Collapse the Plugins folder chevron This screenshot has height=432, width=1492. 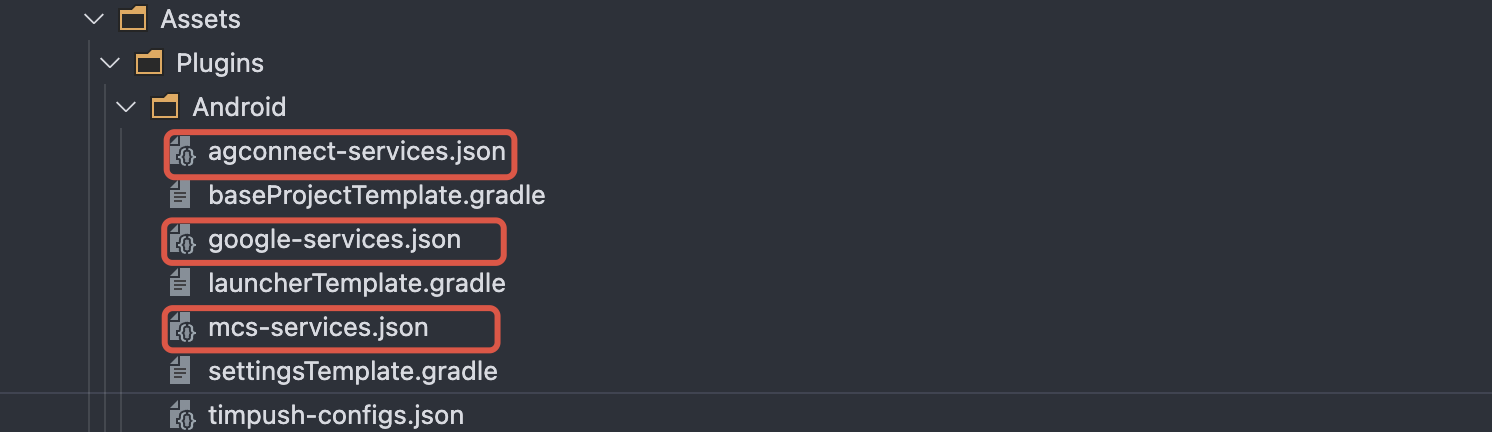[x=110, y=63]
